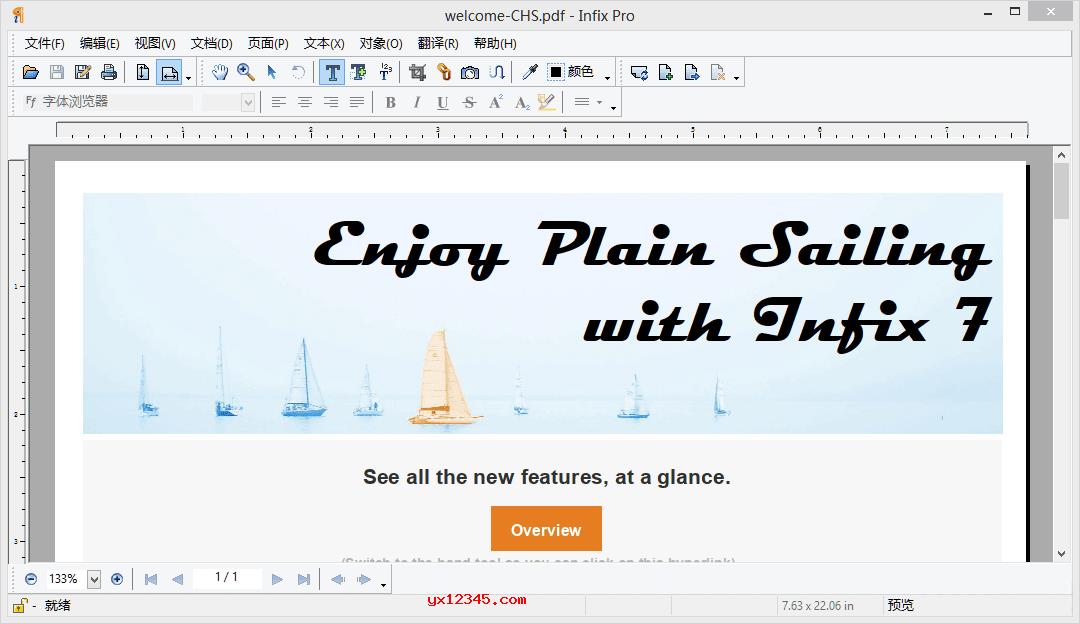Toggle Bold formatting
1080x624 pixels.
pos(391,103)
